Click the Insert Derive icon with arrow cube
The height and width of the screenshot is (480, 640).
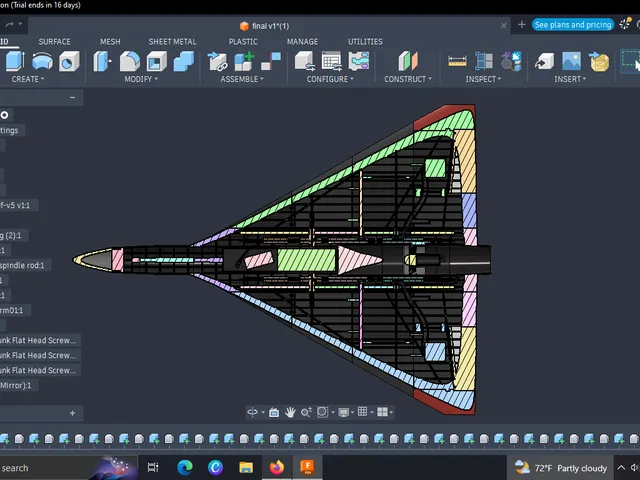pos(544,62)
